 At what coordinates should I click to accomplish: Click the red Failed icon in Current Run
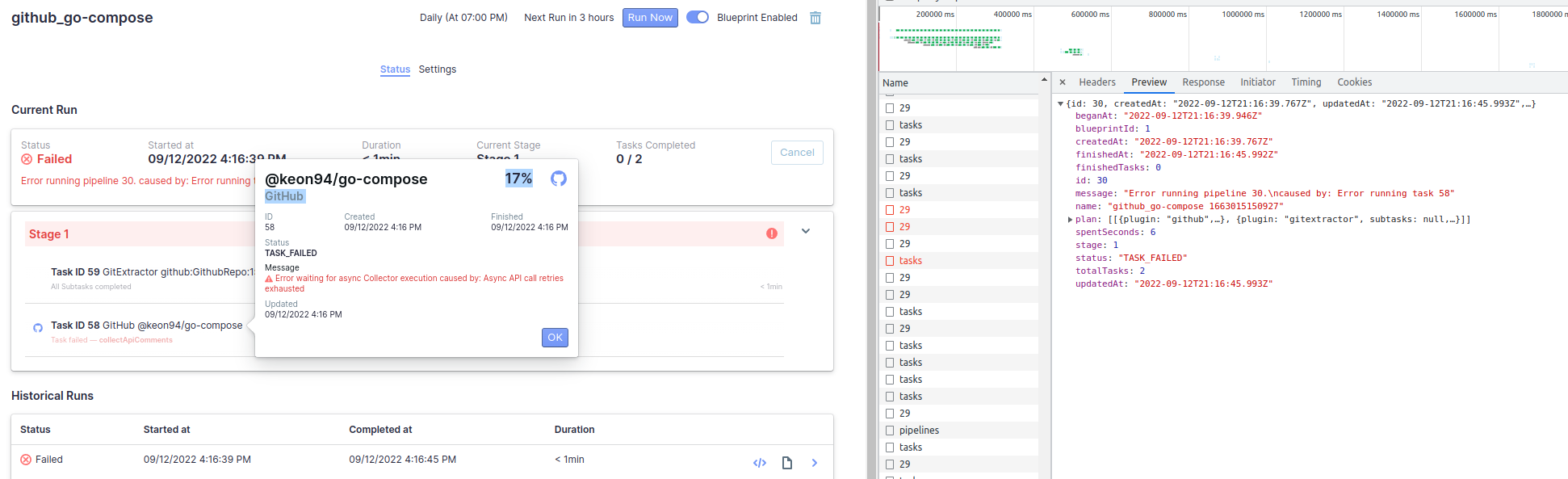[27, 159]
